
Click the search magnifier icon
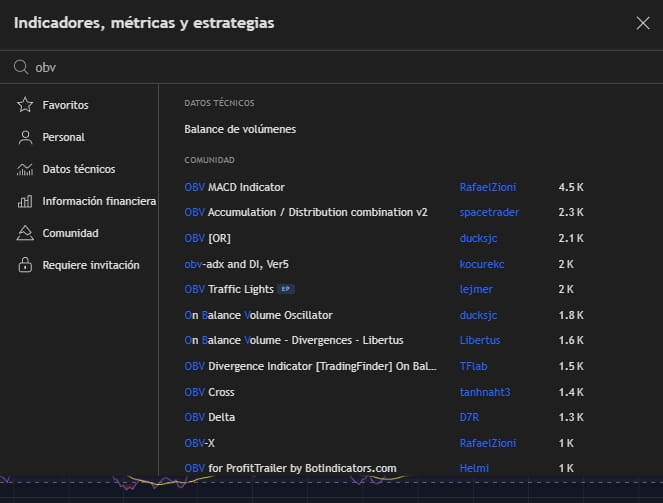(21, 67)
